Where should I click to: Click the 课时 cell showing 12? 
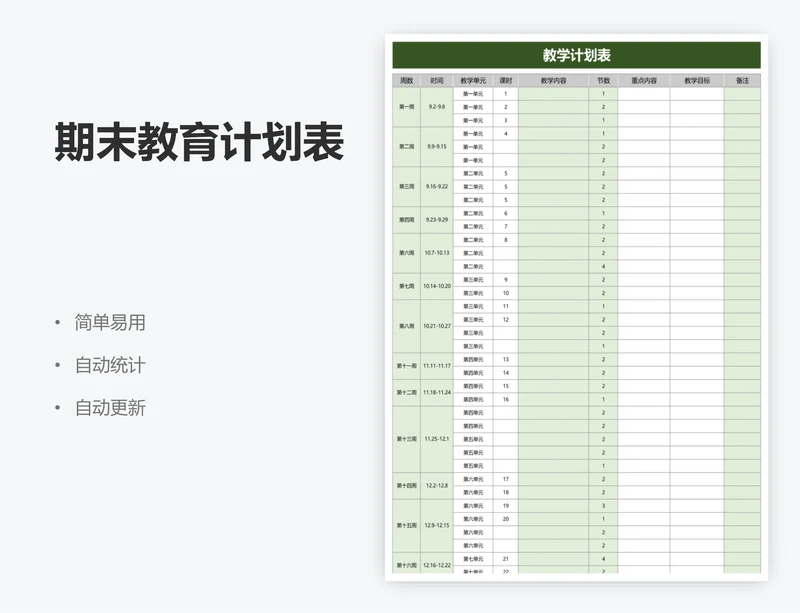[x=506, y=320]
